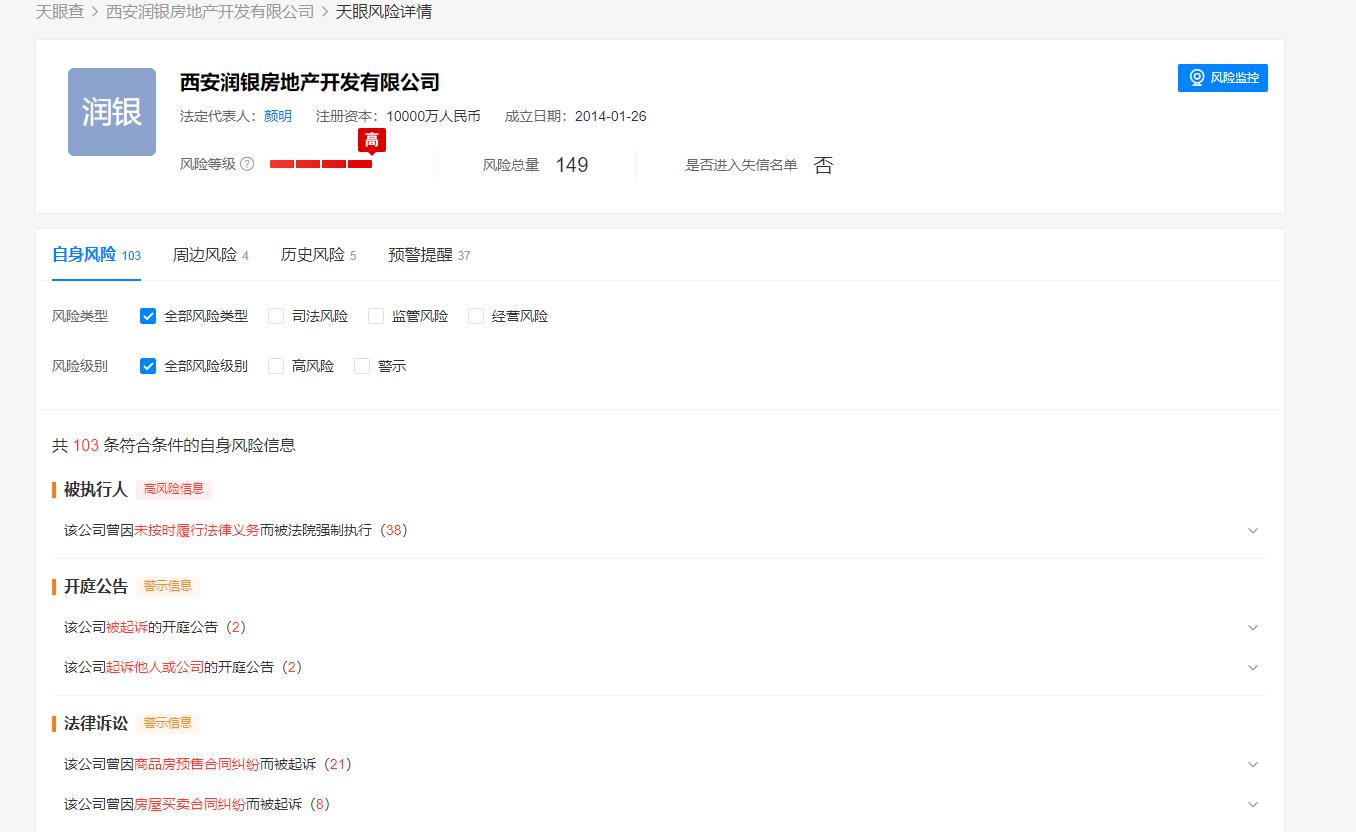Click the 警示信息 tag beside 法律诉讼
This screenshot has height=832, width=1356.
pyautogui.click(x=168, y=723)
